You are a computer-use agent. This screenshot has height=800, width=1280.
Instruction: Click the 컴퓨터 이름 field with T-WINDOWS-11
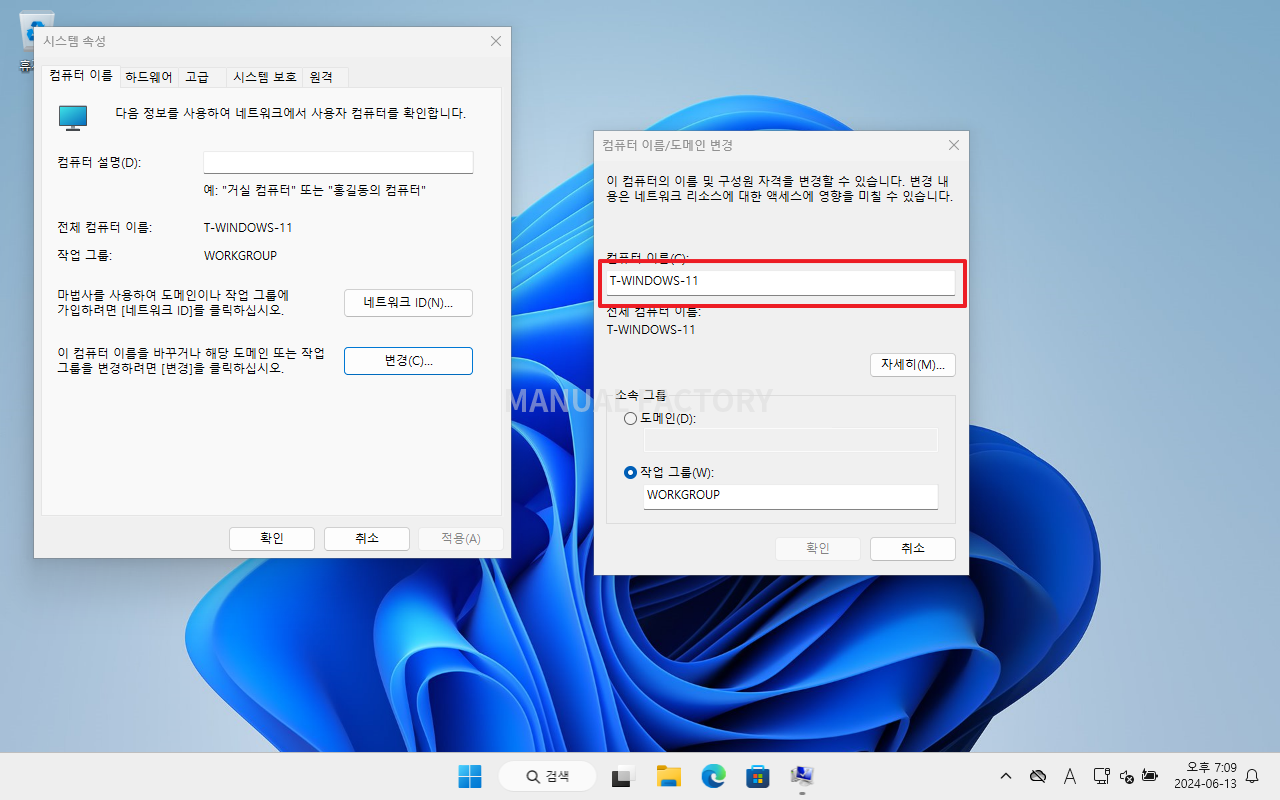tap(780, 282)
